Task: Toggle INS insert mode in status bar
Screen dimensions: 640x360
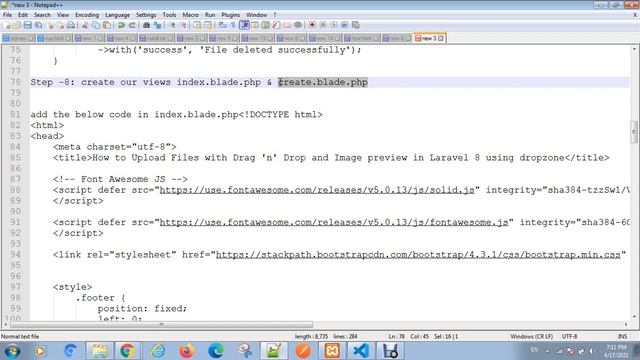Action: click(x=622, y=337)
